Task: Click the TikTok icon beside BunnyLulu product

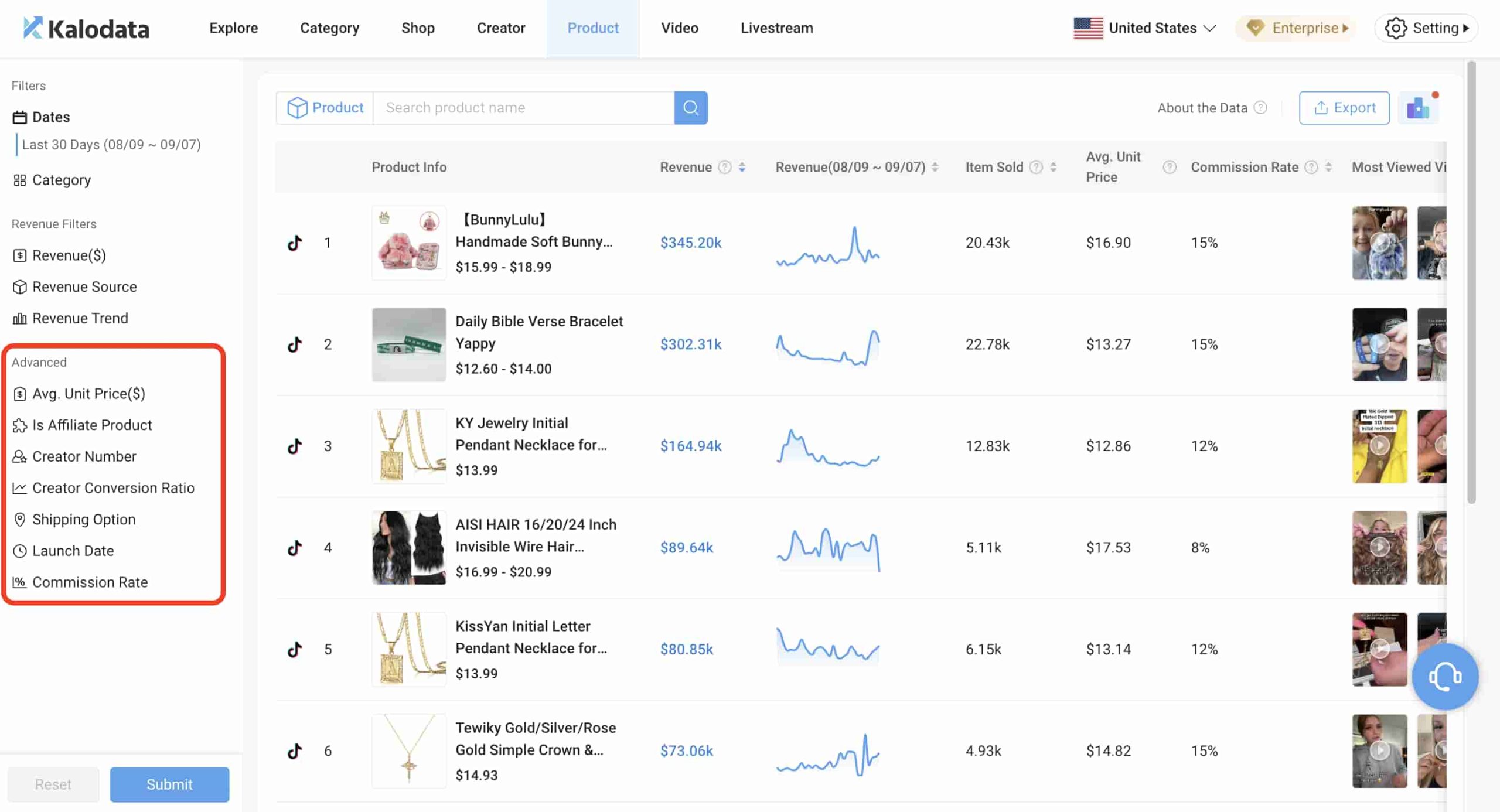Action: click(x=296, y=243)
